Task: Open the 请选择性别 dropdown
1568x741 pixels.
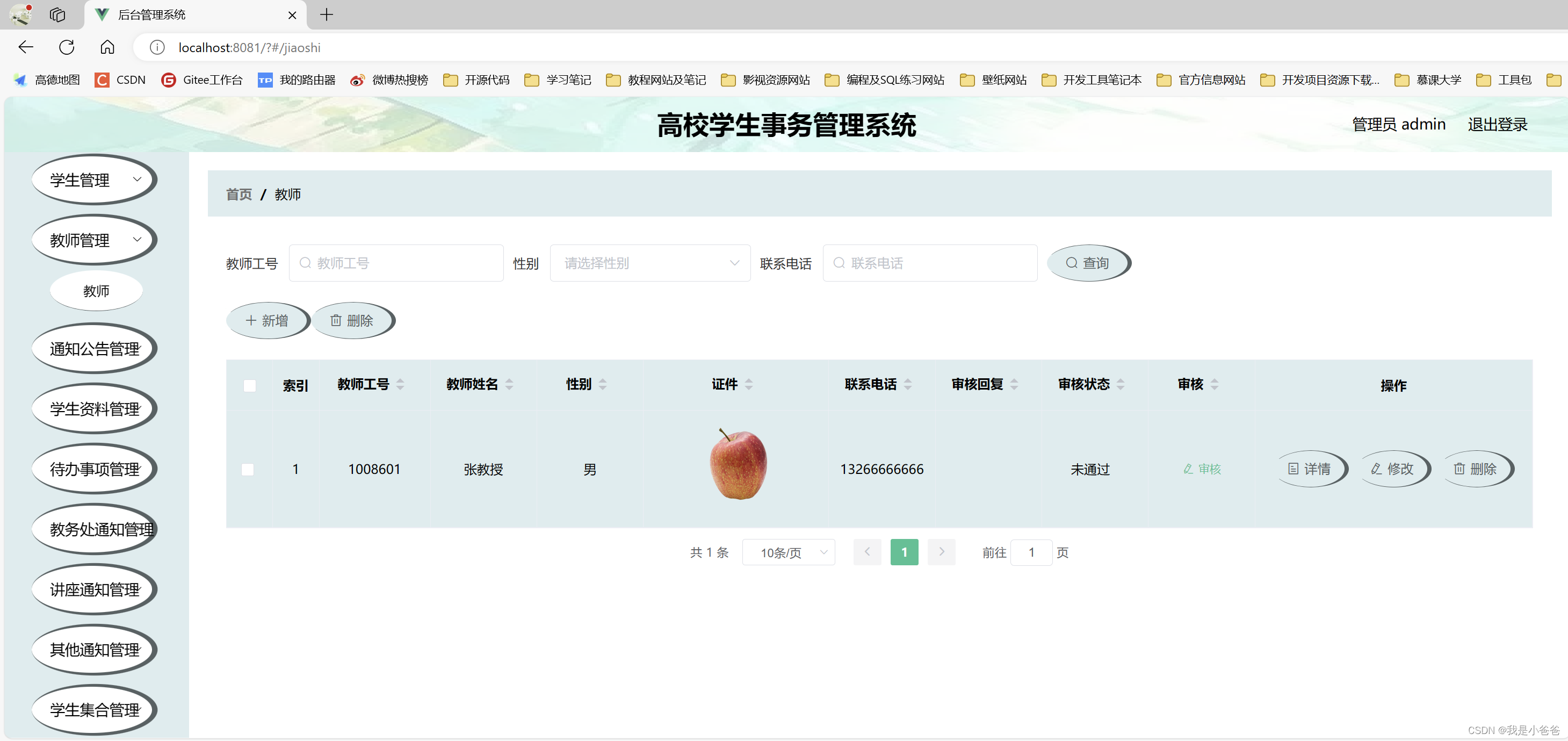Action: click(649, 263)
